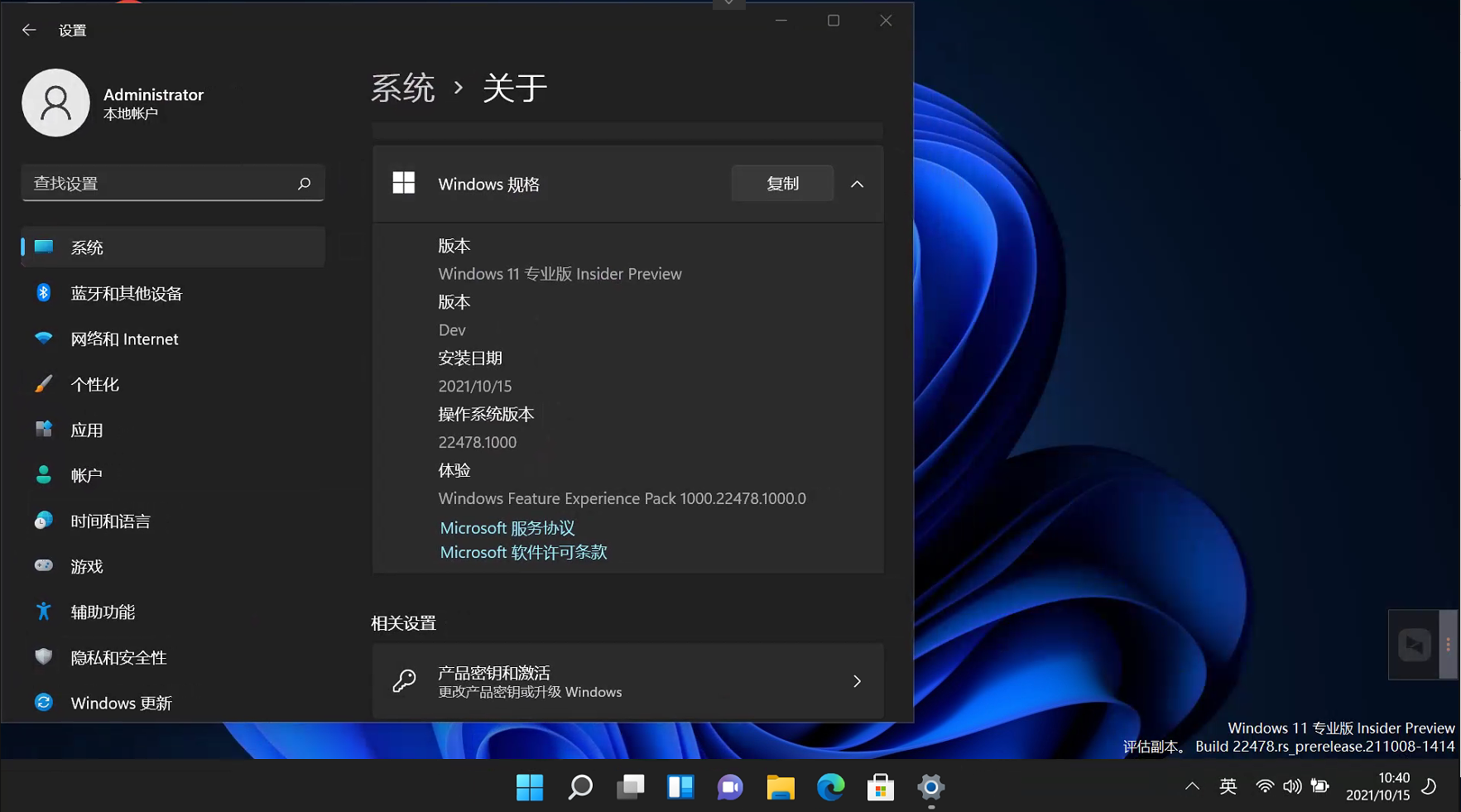
Task: Launch Microsoft Edge from the taskbar
Action: [x=830, y=787]
